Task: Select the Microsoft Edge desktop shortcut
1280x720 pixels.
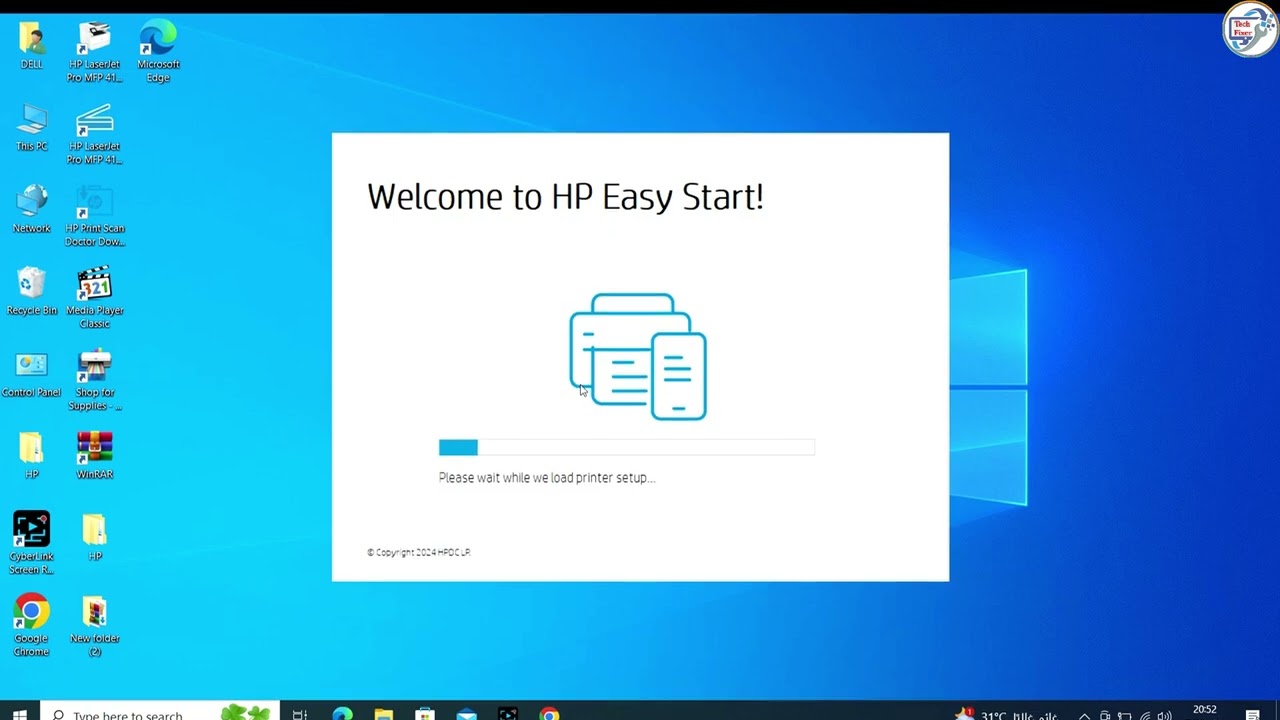Action: (158, 52)
